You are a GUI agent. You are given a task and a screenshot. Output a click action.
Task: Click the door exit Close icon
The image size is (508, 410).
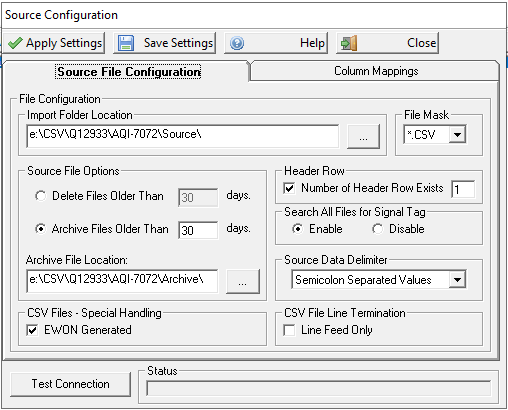click(x=349, y=43)
